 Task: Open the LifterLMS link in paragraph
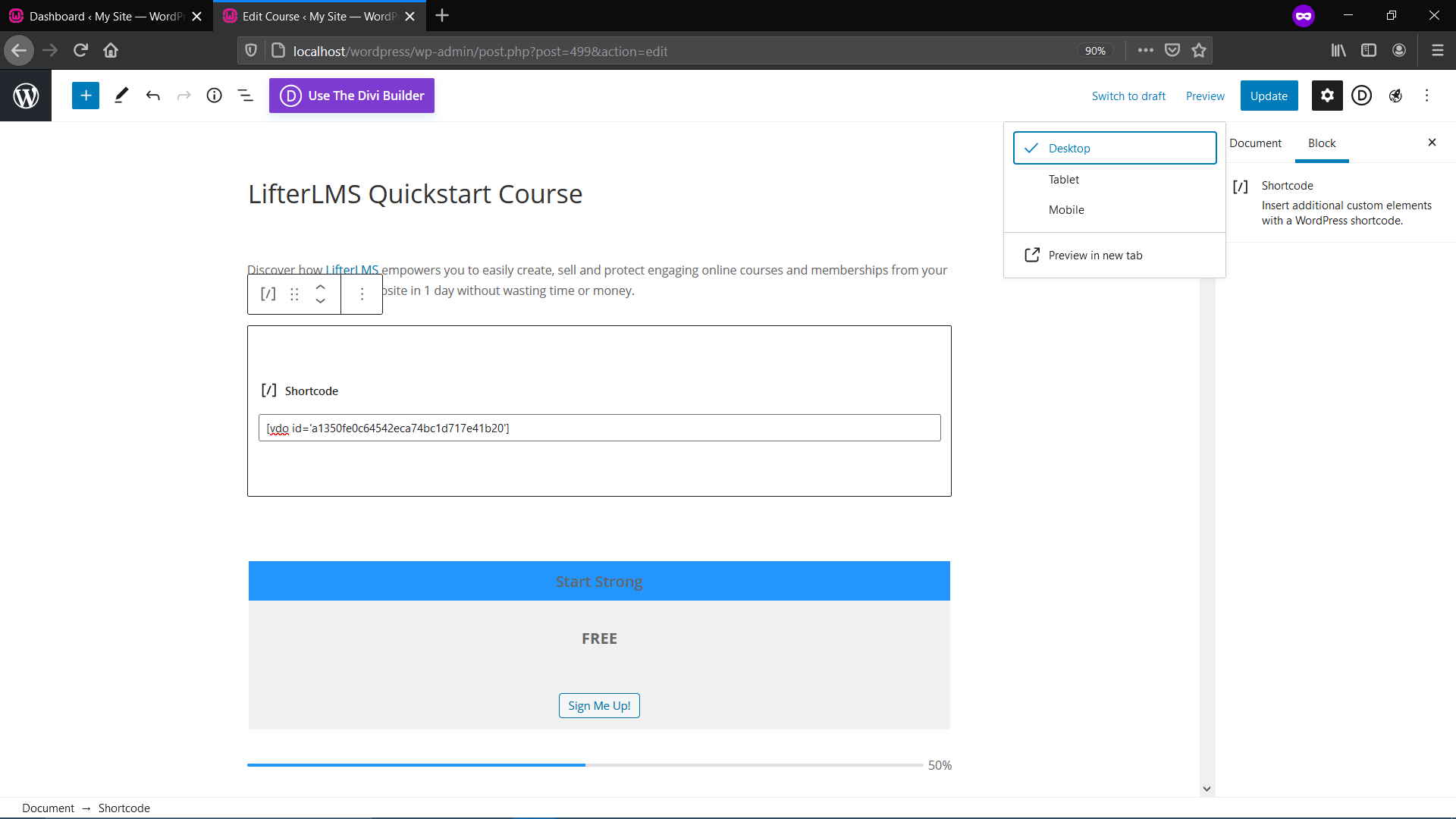coord(352,270)
